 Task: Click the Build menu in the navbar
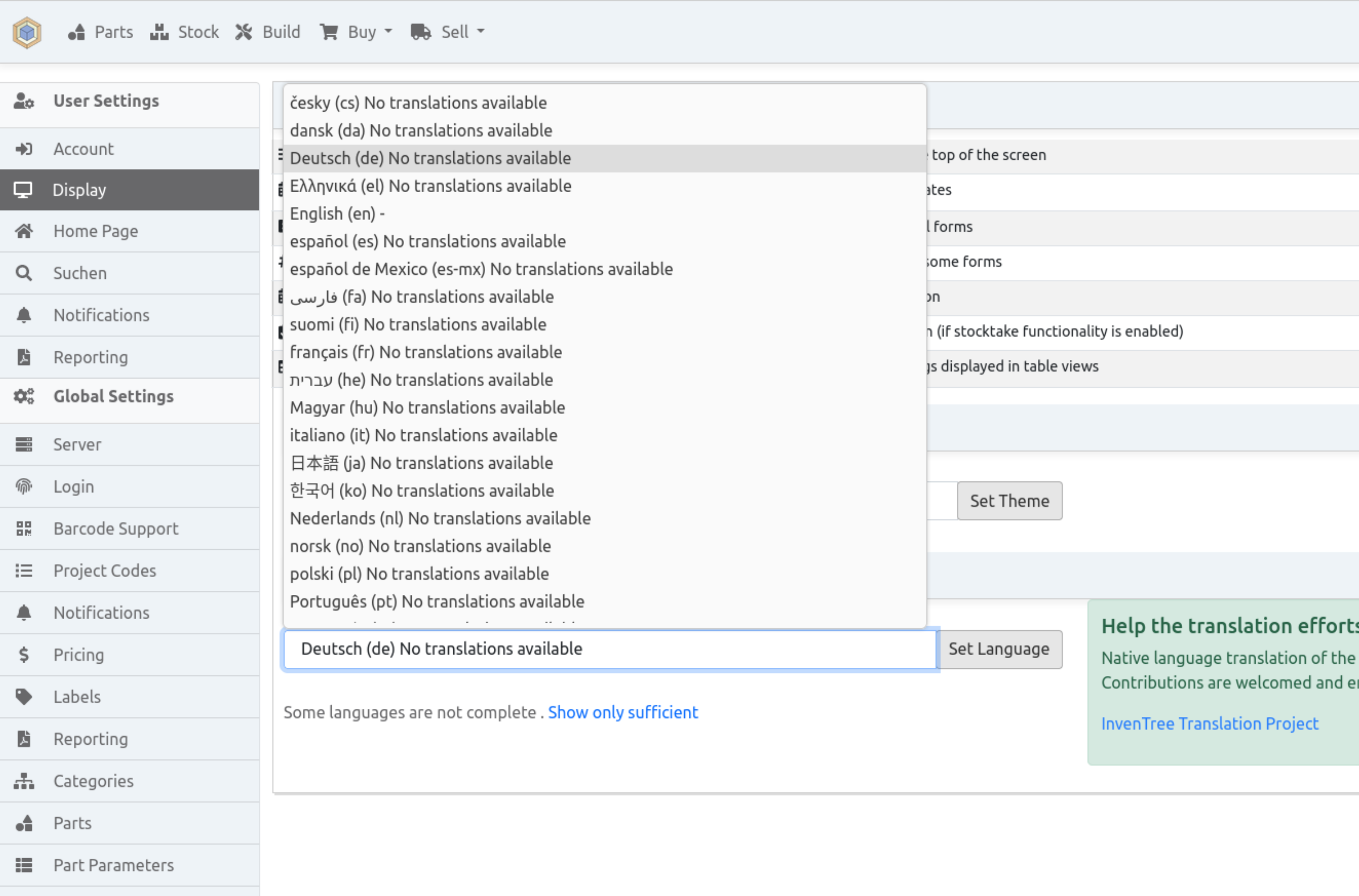(x=267, y=32)
